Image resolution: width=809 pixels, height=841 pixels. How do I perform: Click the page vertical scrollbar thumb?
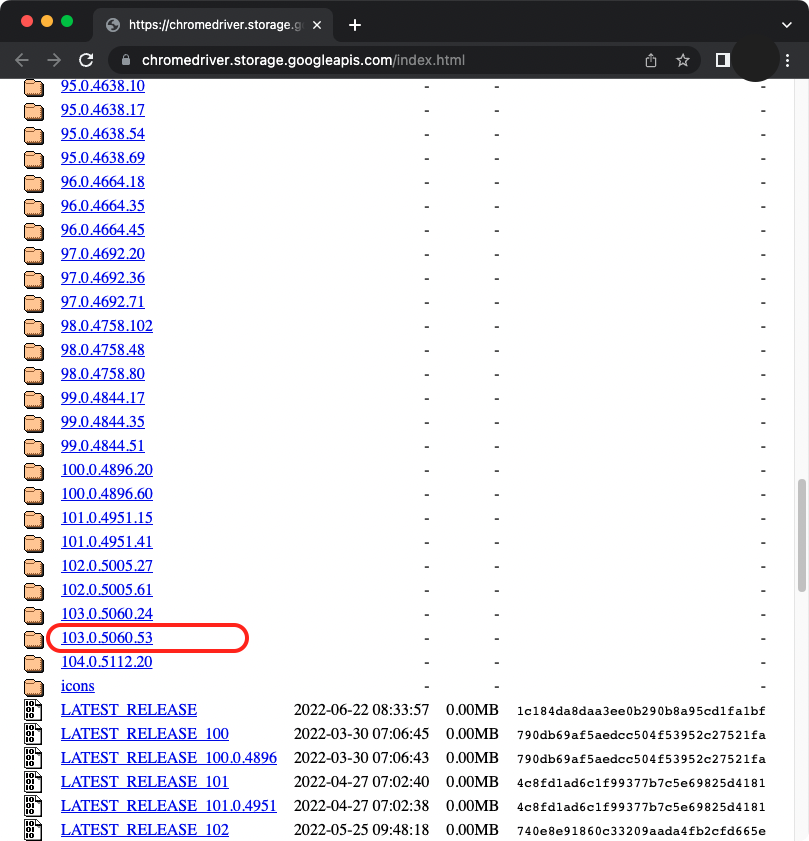click(x=802, y=536)
